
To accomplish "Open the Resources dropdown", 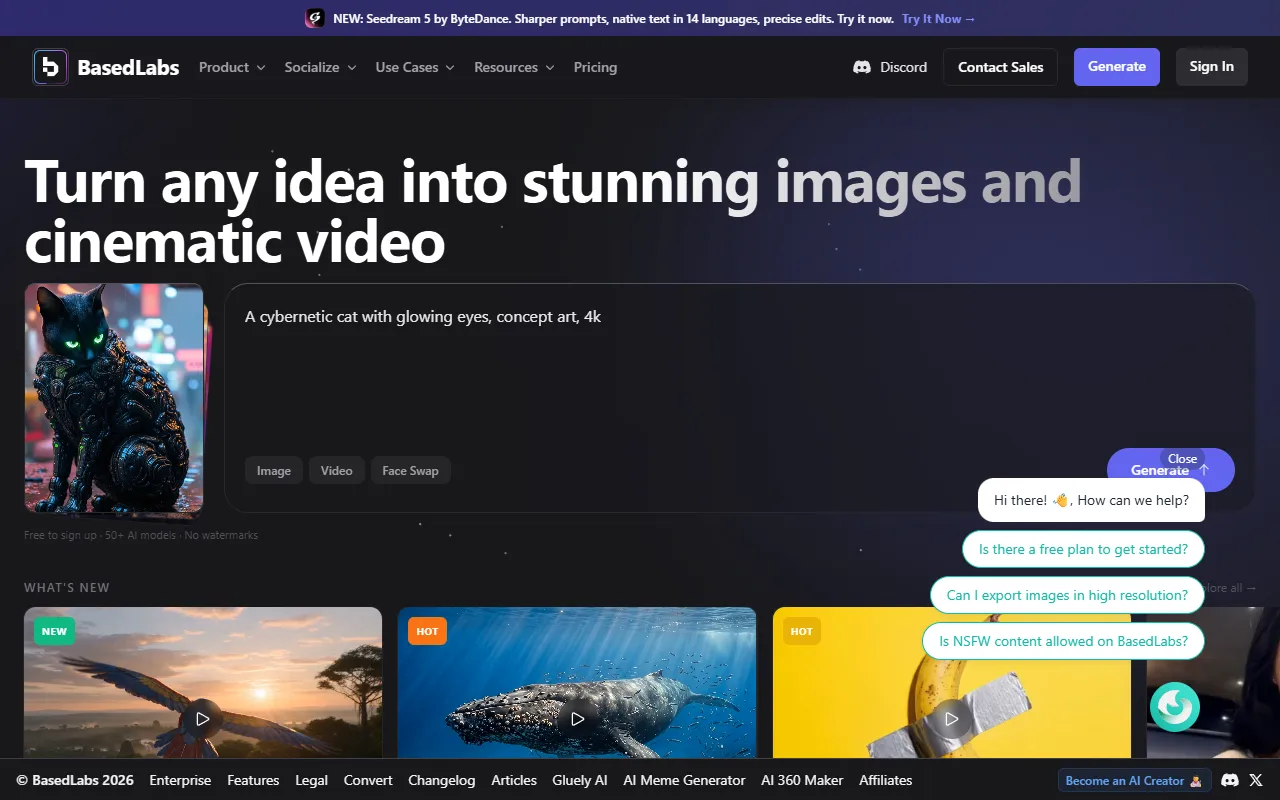I will 514,67.
